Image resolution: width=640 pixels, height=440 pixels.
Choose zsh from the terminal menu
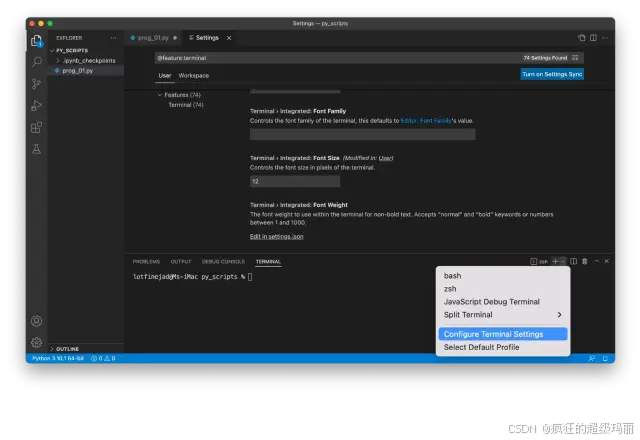[x=503, y=289]
